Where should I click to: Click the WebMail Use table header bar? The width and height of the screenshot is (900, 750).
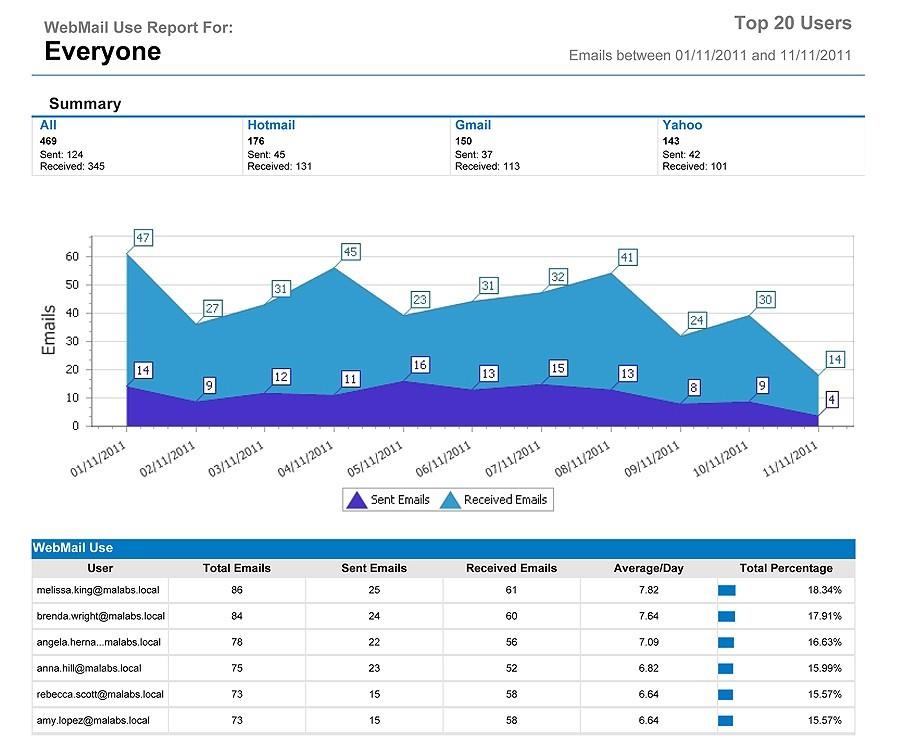[x=443, y=548]
